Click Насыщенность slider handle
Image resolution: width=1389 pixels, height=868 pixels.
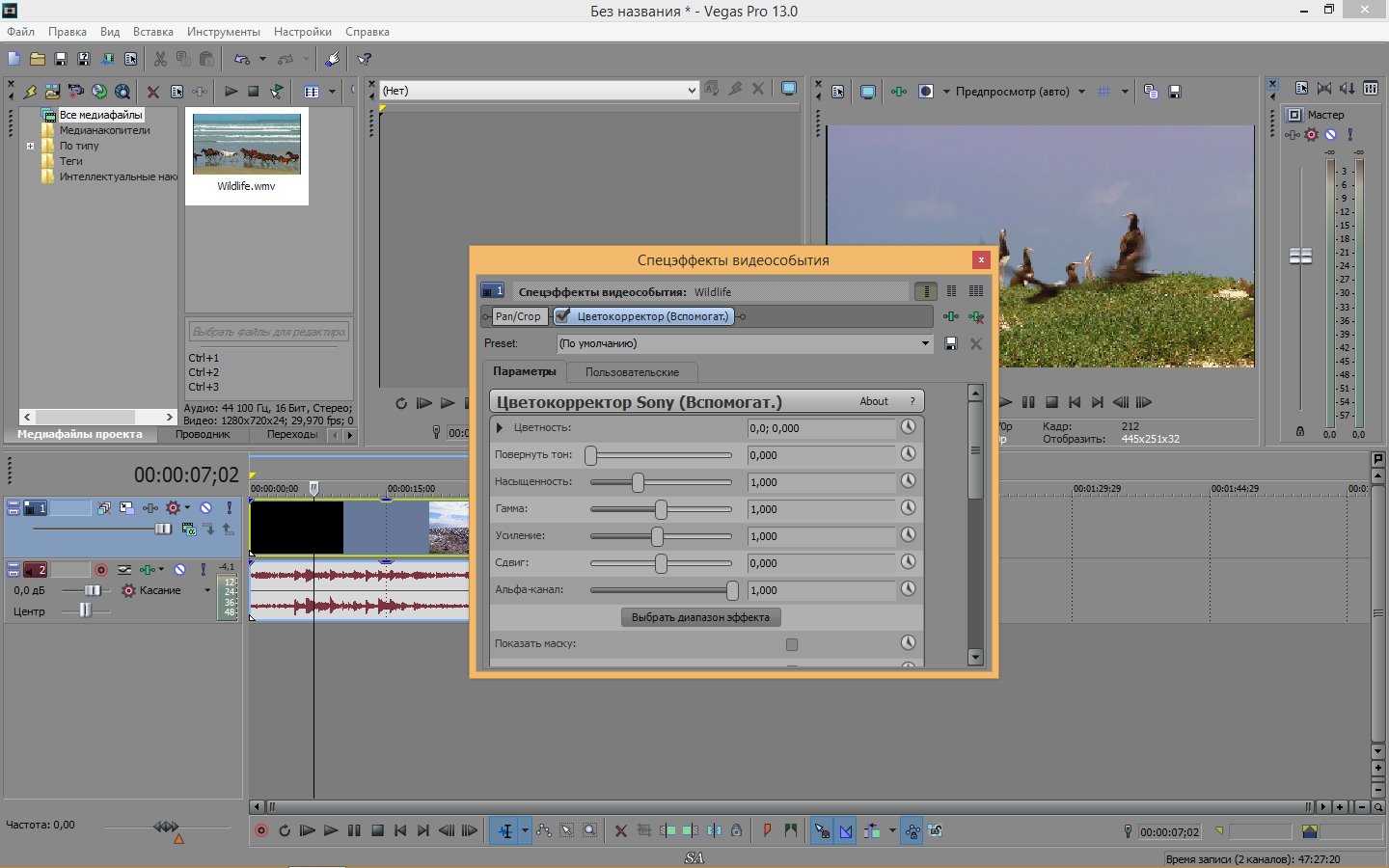coord(638,482)
